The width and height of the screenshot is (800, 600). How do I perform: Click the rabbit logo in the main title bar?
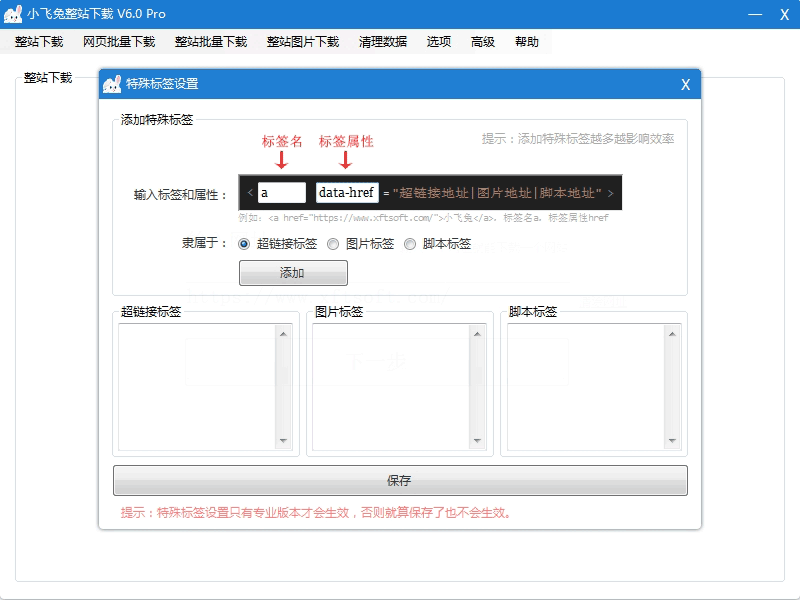13,14
